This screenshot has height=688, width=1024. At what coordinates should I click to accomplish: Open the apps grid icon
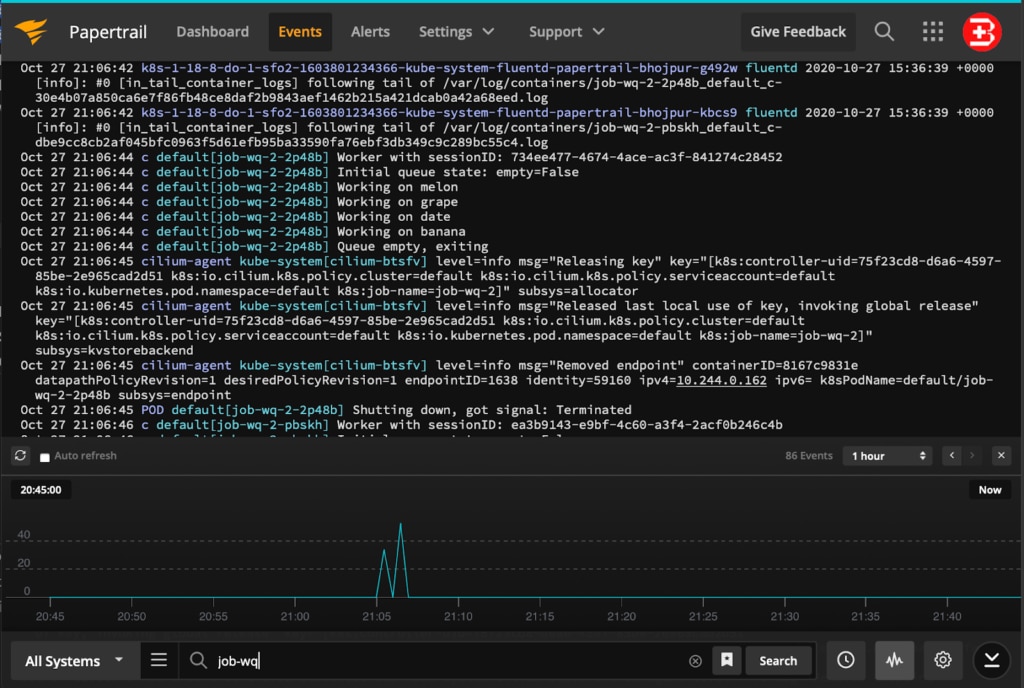tap(933, 31)
